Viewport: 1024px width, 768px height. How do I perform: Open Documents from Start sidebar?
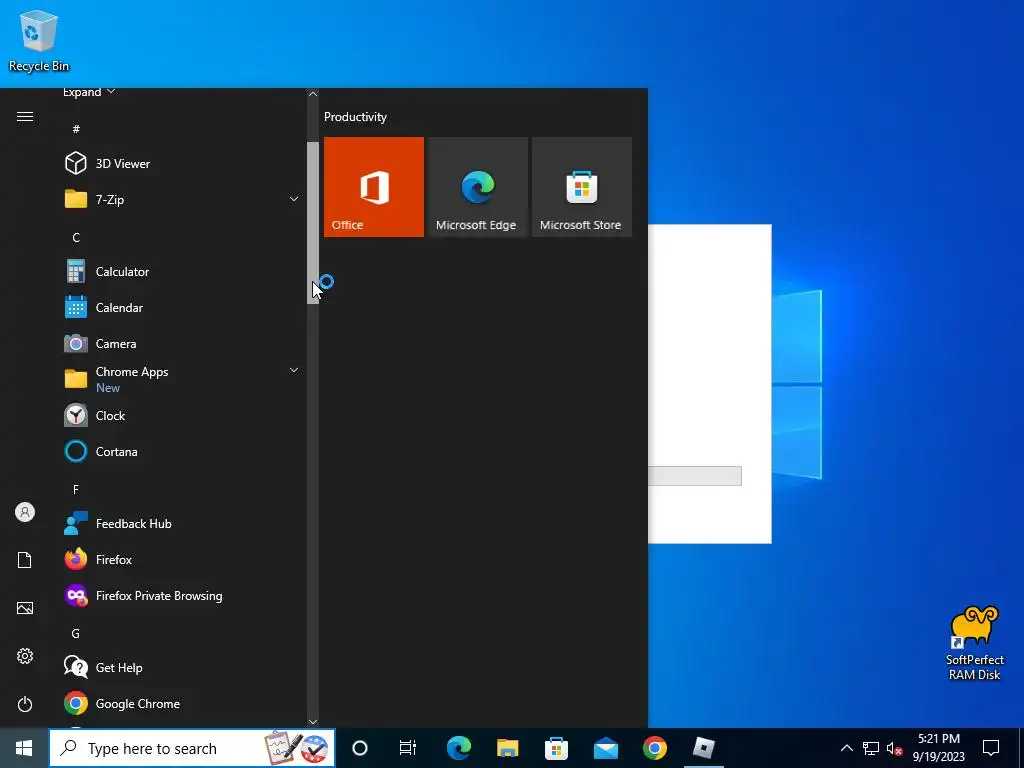[x=25, y=560]
